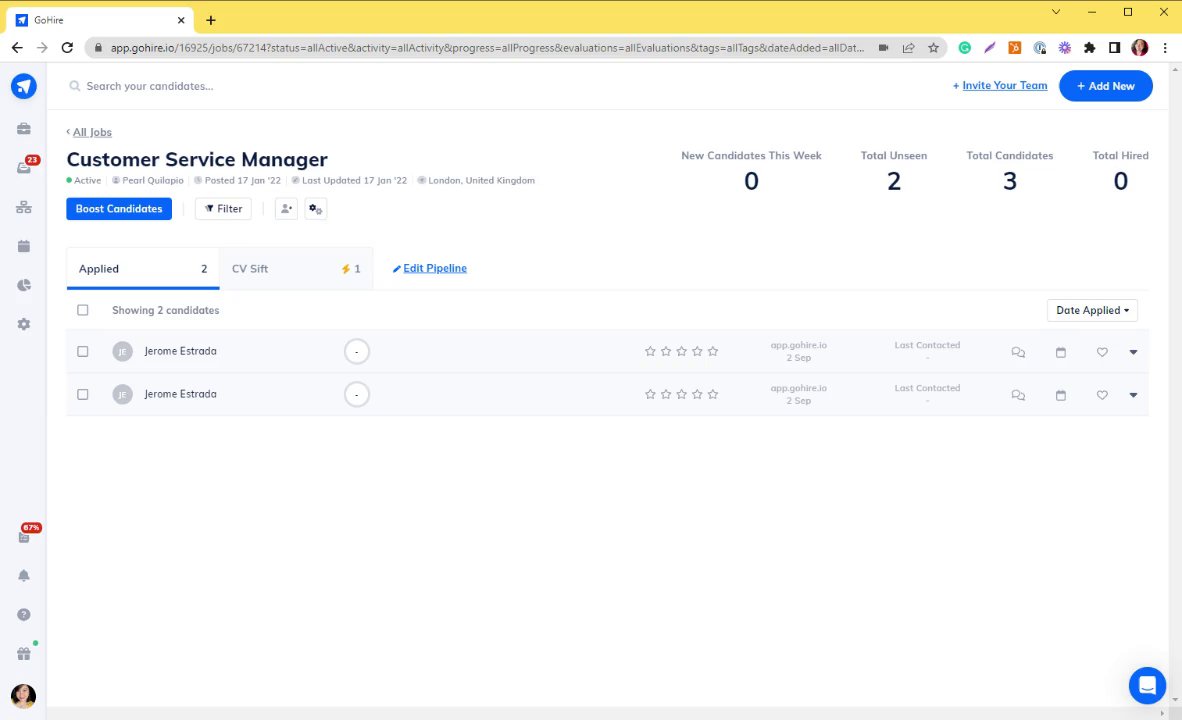The height and width of the screenshot is (720, 1182).
Task: Click calendar icon in first Jerome Estrada row
Action: tap(1061, 352)
